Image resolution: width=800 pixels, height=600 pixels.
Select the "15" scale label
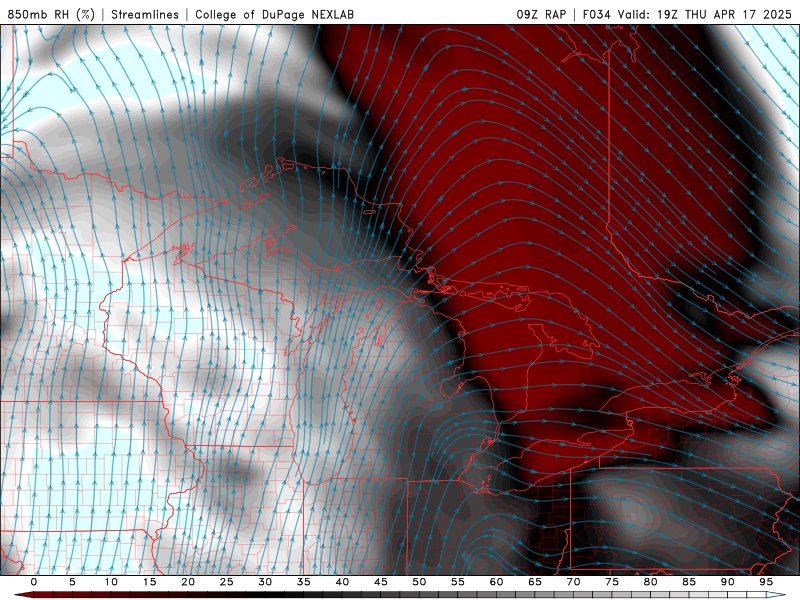[x=149, y=582]
